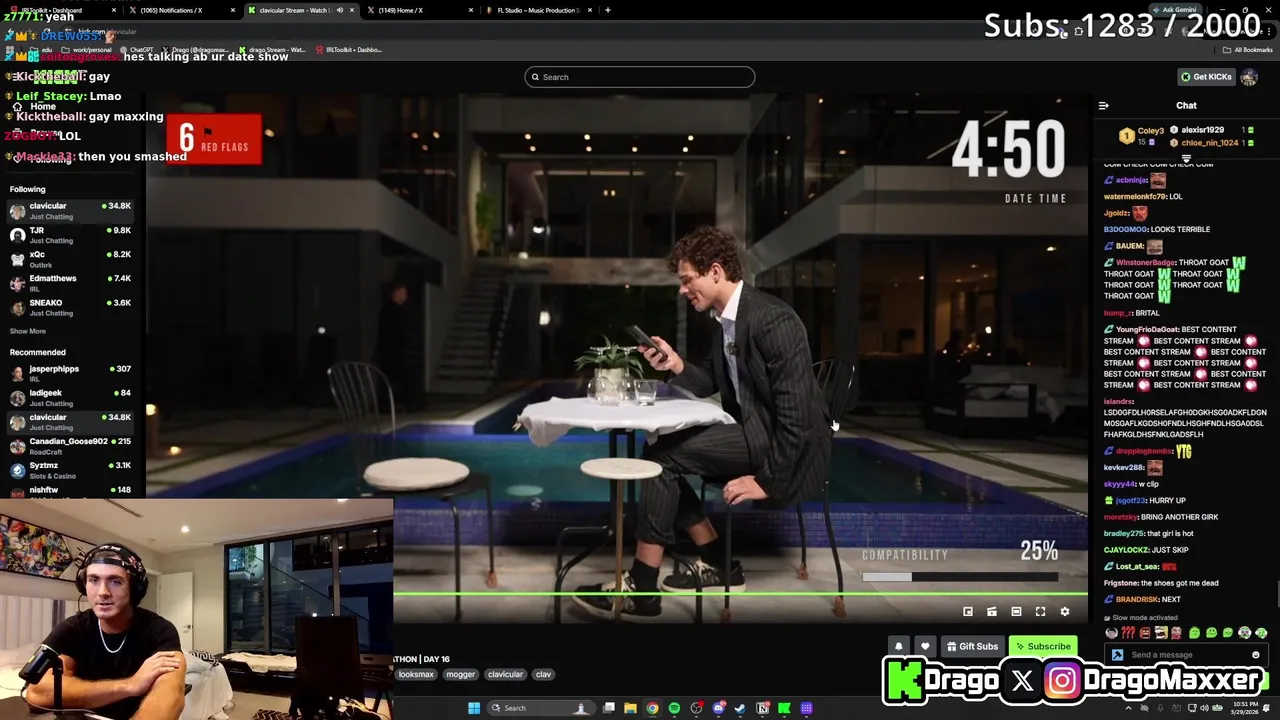
Task: Enter fullscreen mode on the video player
Action: [x=1040, y=611]
